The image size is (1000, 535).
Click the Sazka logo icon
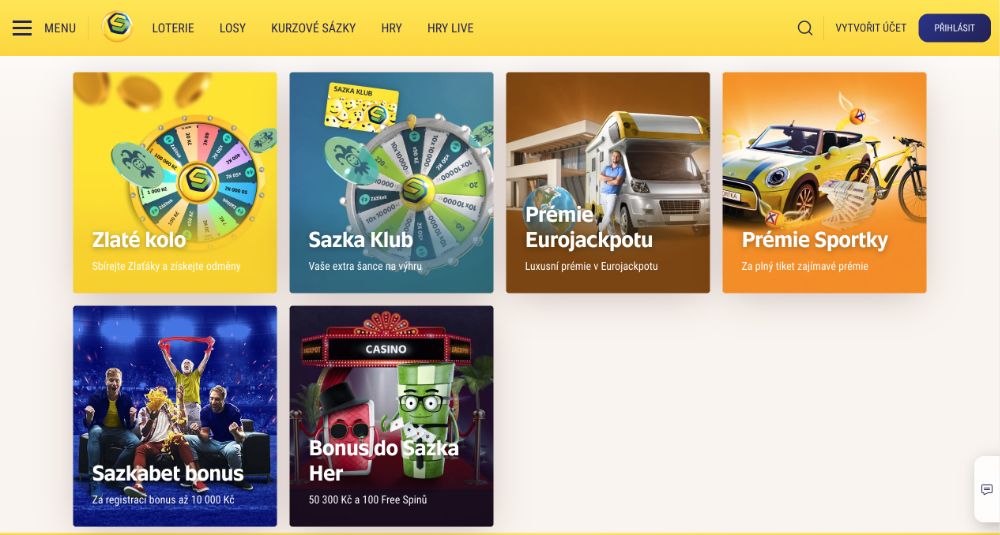tap(117, 27)
